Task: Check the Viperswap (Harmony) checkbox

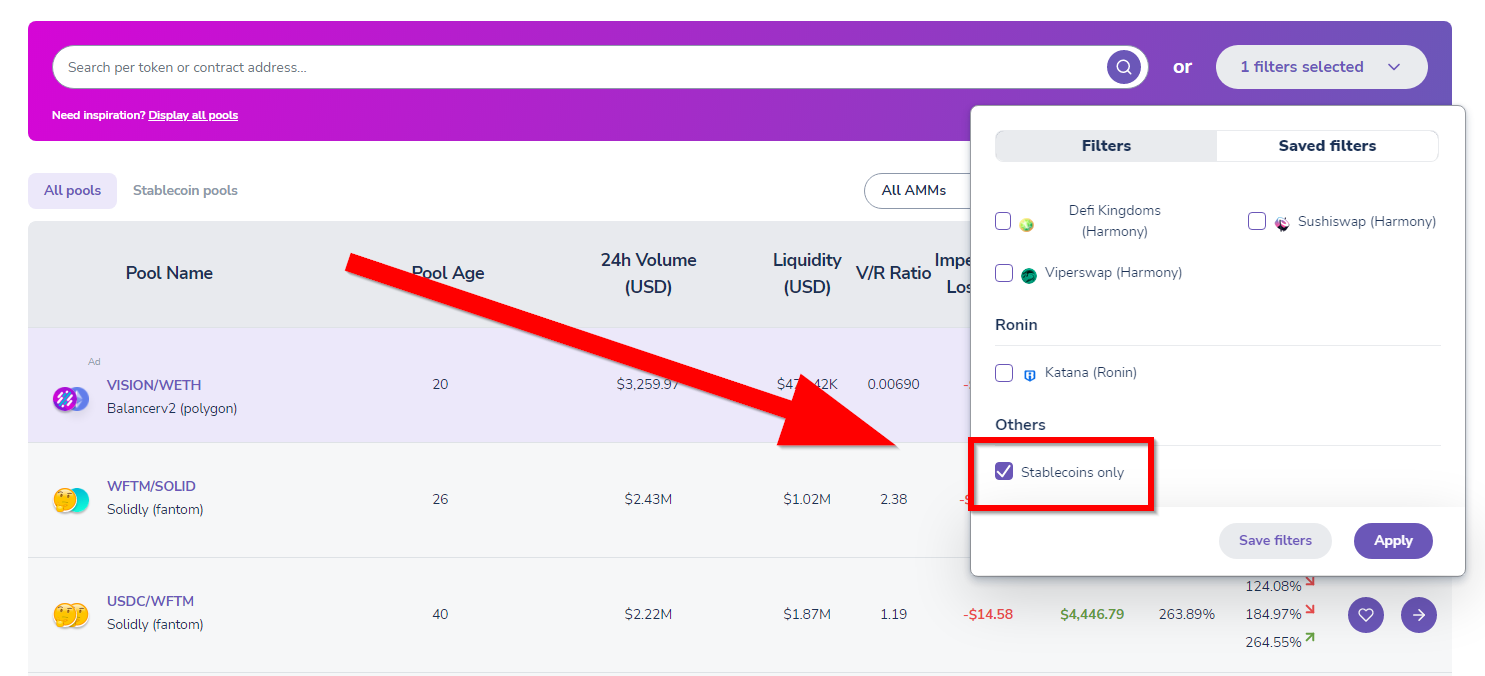Action: 1004,272
